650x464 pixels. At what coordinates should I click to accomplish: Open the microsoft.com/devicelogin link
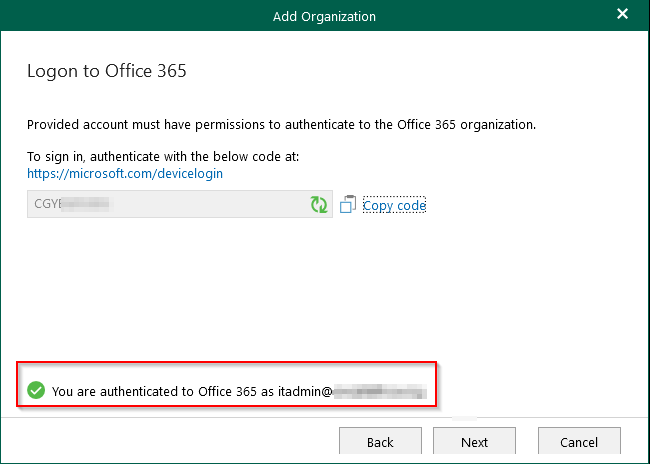125,173
